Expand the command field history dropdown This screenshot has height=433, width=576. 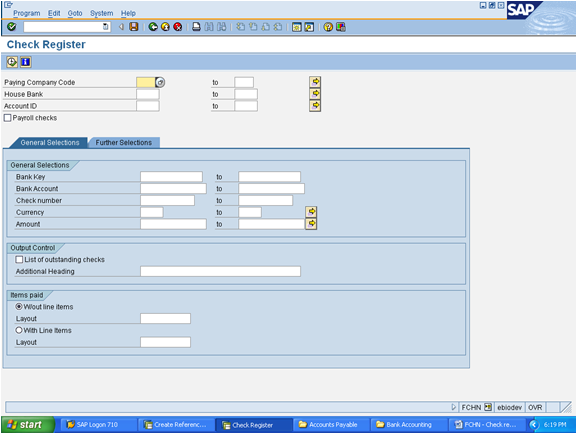coord(105,27)
